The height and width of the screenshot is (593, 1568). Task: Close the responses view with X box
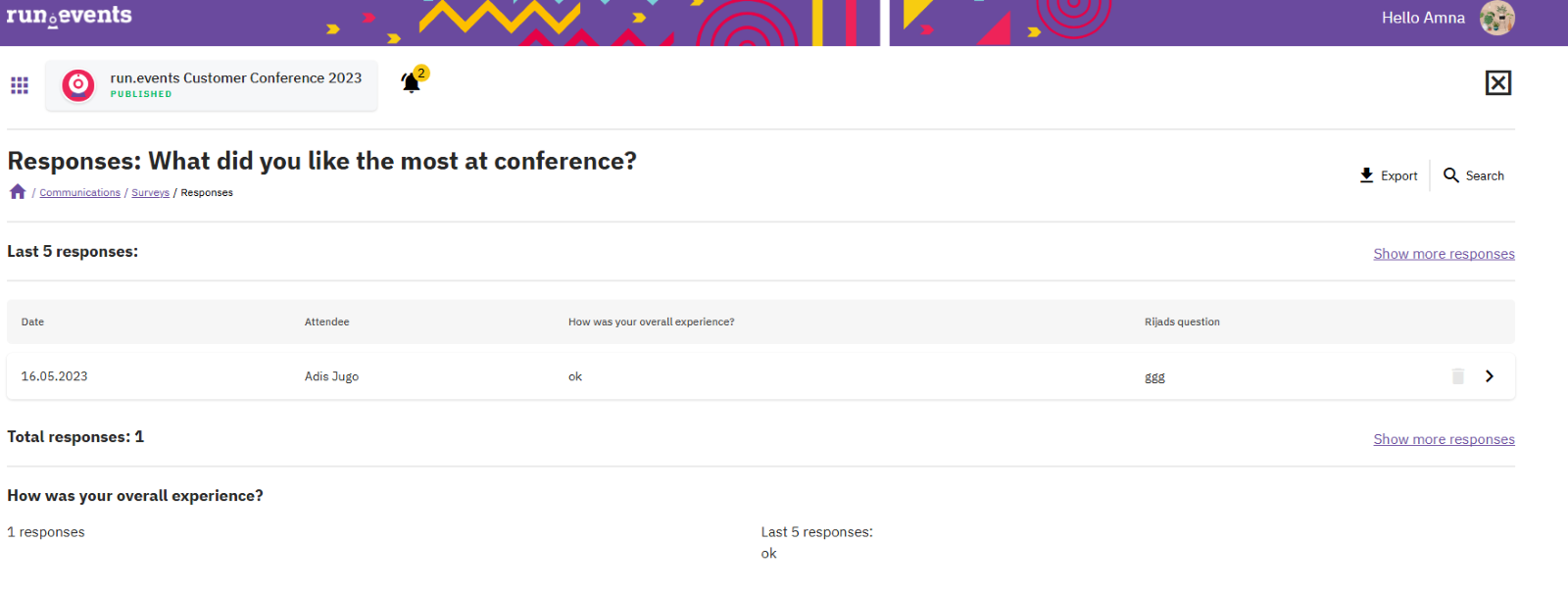(1498, 83)
